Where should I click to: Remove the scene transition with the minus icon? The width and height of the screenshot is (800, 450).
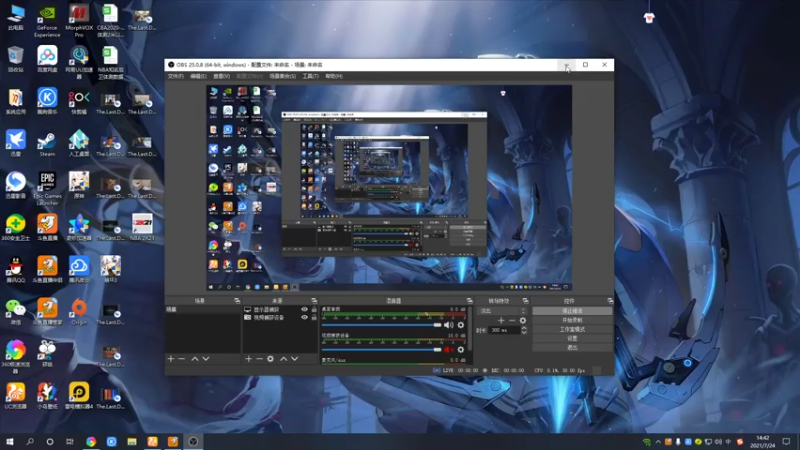click(x=512, y=320)
